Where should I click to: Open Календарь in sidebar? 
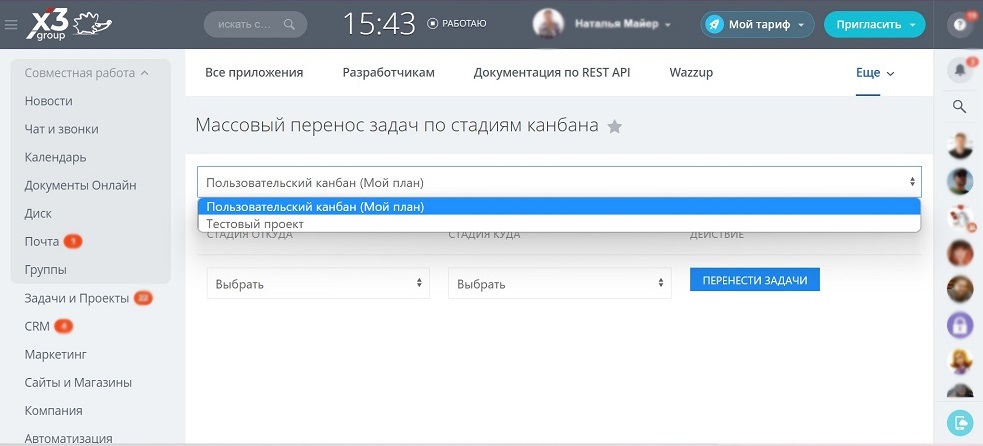click(55, 157)
